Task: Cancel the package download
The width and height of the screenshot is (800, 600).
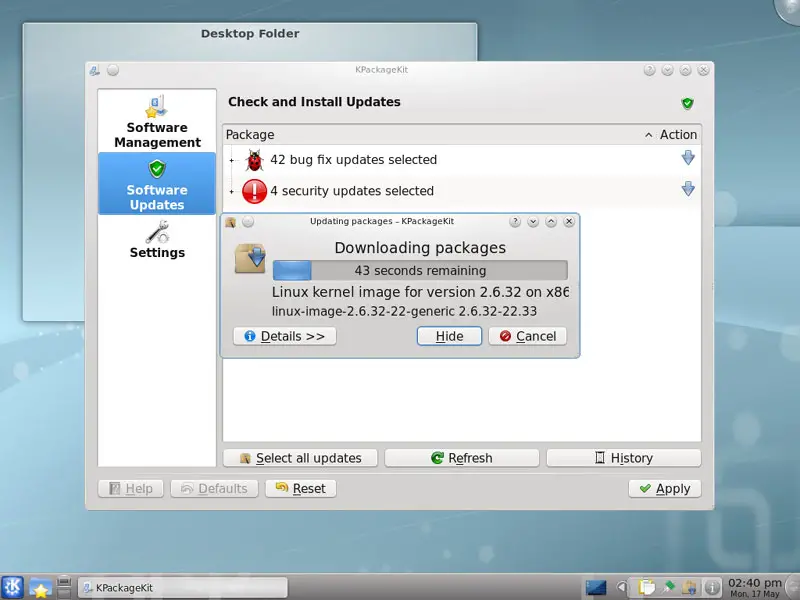Action: 528,336
